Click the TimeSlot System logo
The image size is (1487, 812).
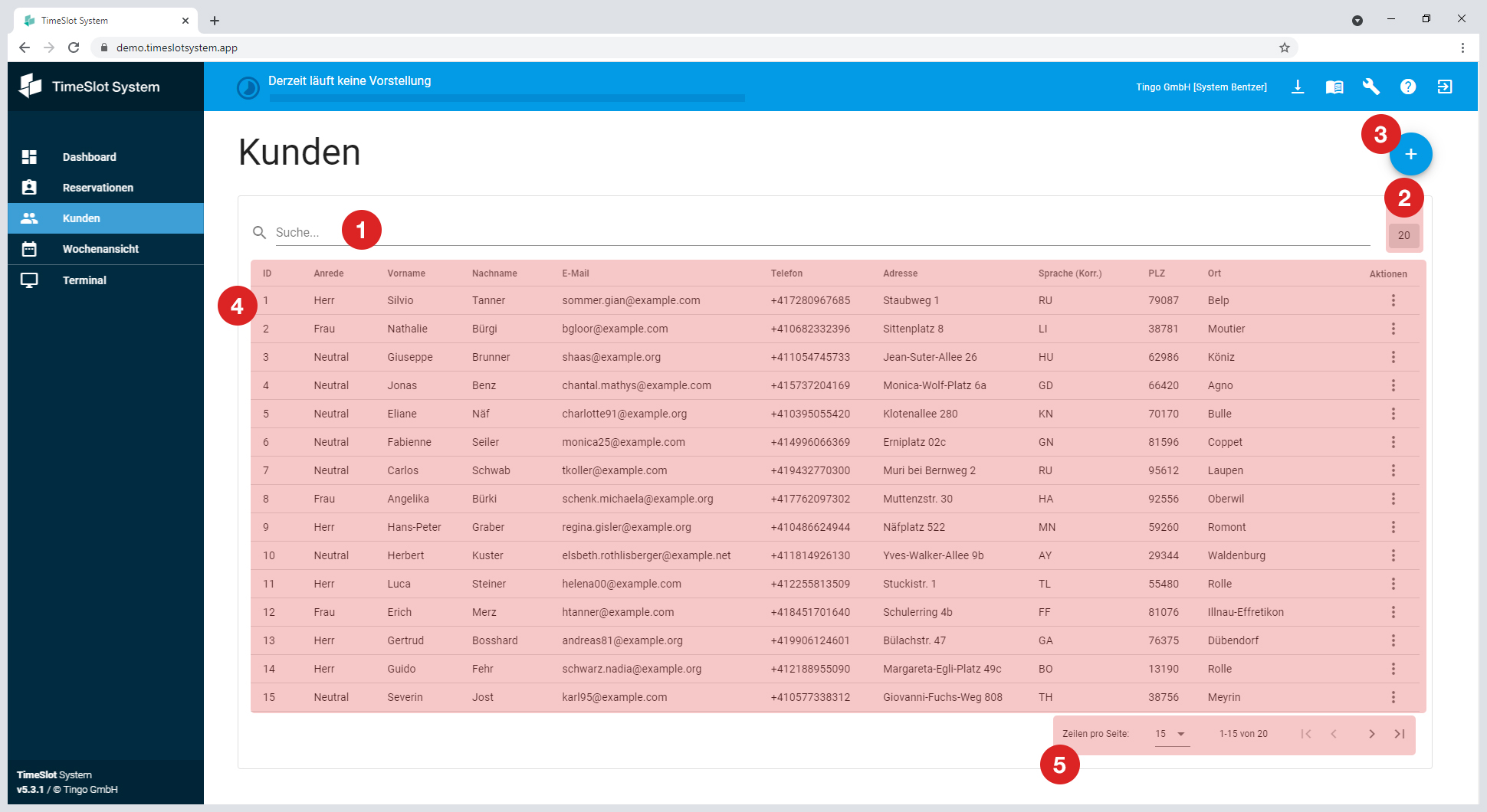click(90, 87)
